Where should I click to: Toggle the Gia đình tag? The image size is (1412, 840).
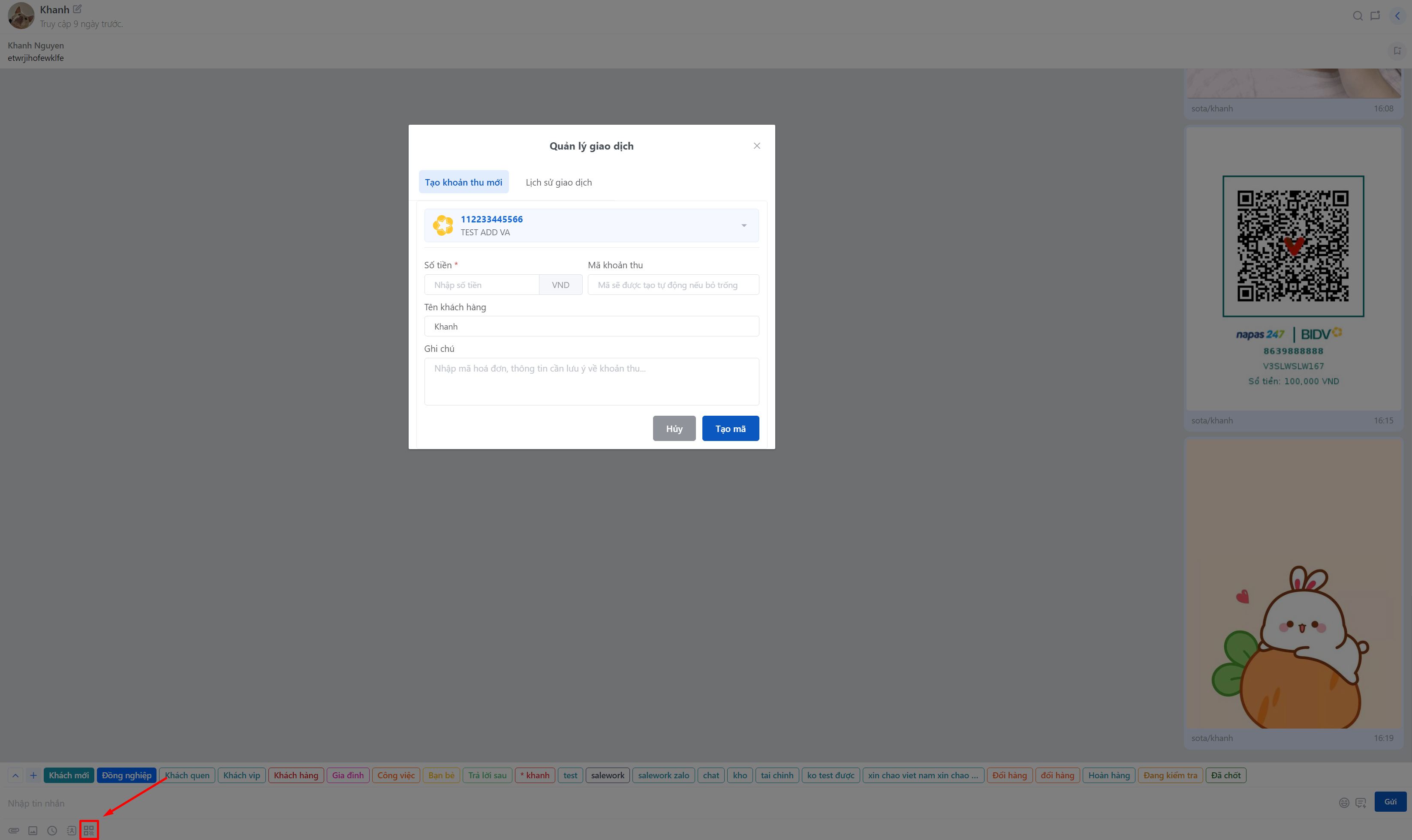(x=348, y=775)
